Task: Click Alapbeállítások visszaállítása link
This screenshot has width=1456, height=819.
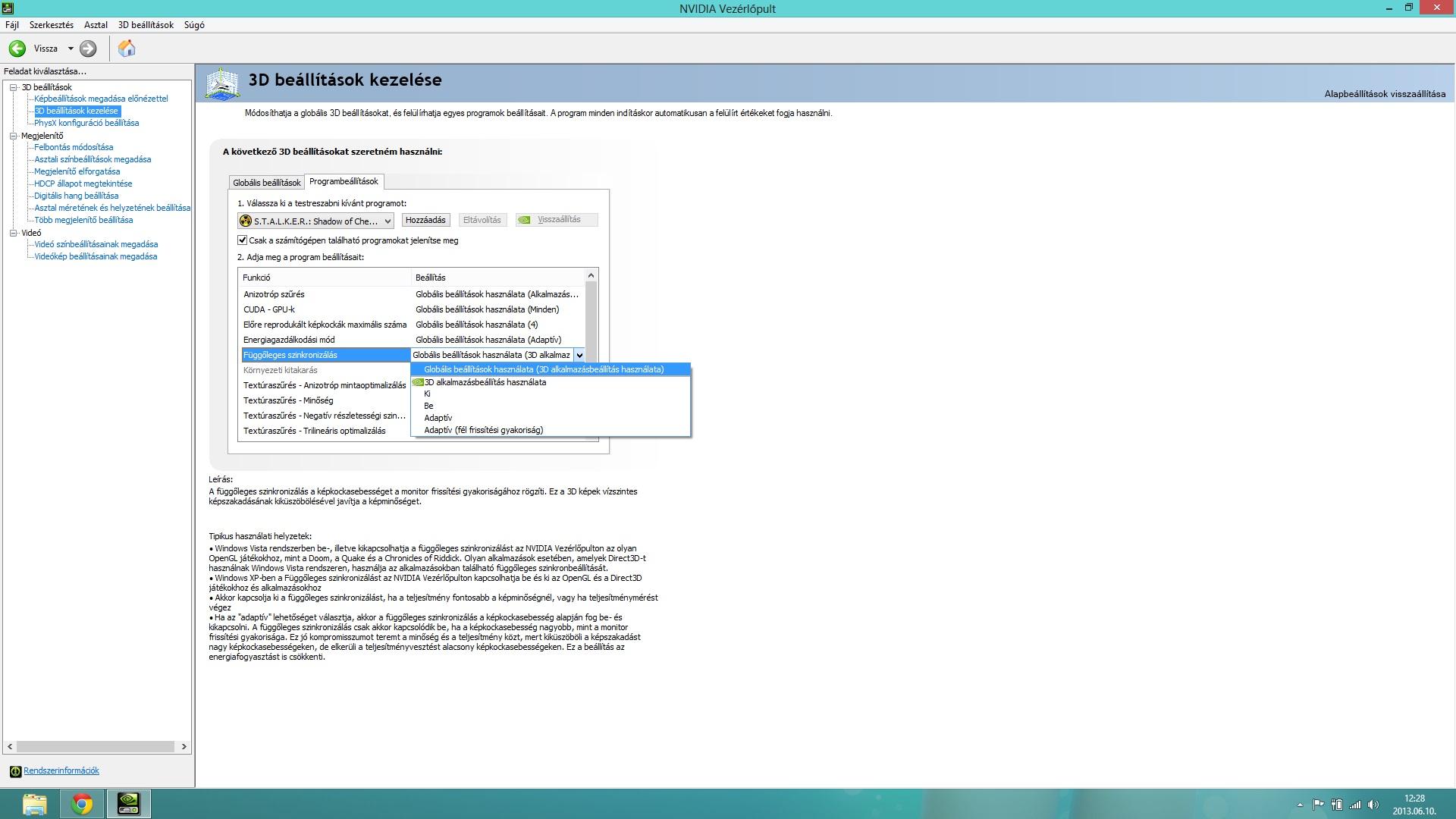Action: point(1385,94)
